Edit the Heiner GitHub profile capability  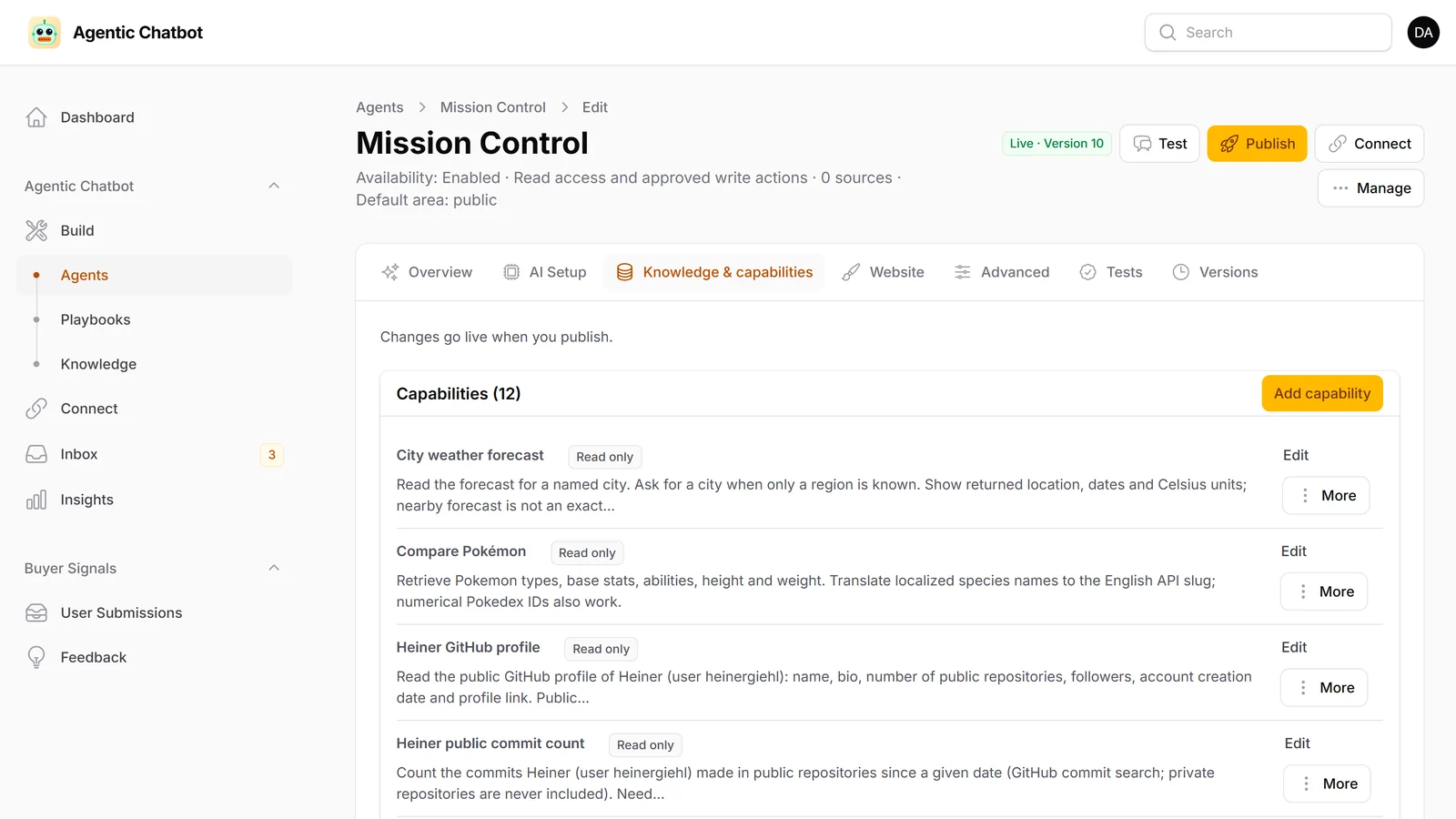point(1294,647)
